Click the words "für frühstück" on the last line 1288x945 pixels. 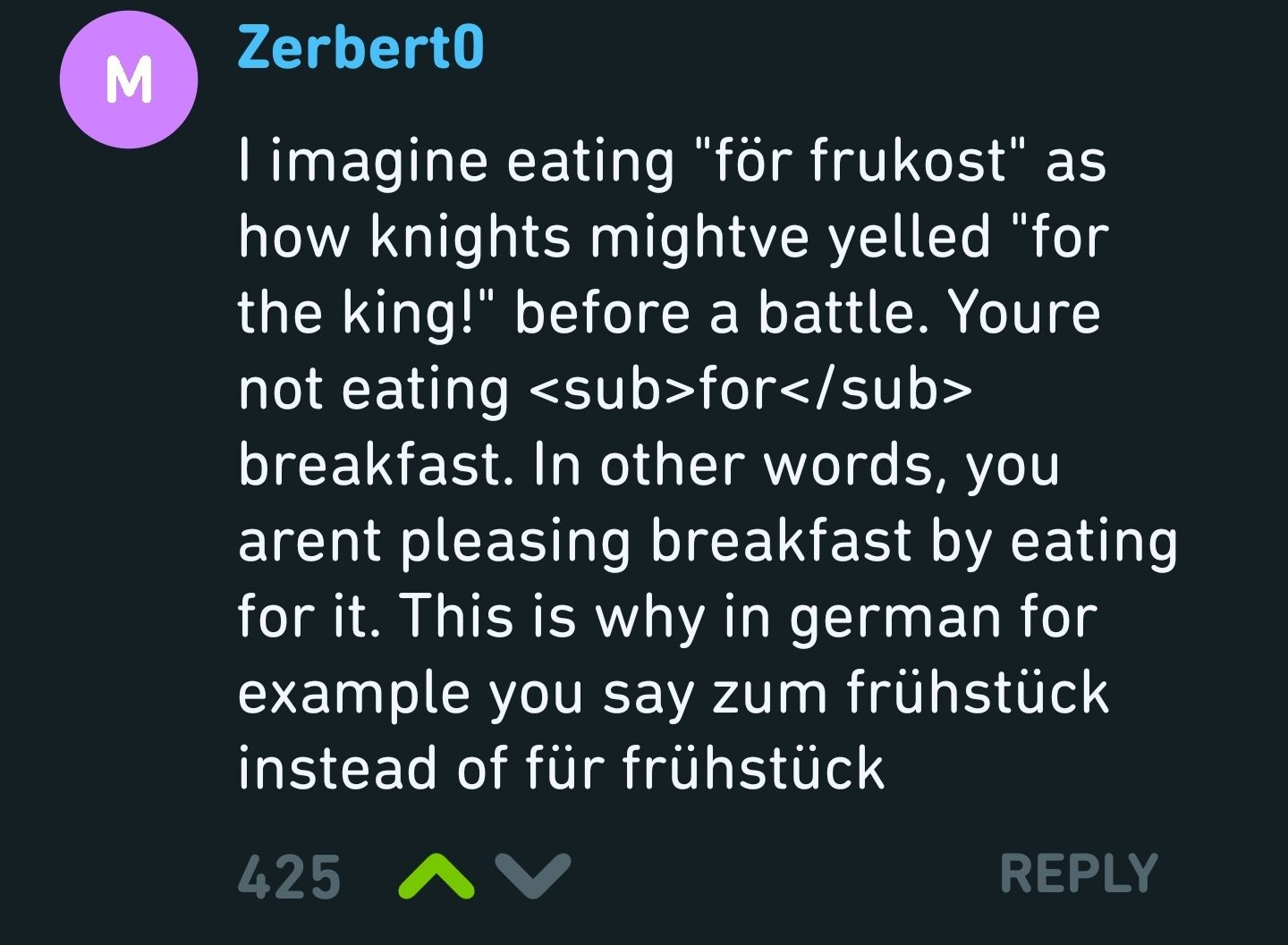pyautogui.click(x=704, y=769)
